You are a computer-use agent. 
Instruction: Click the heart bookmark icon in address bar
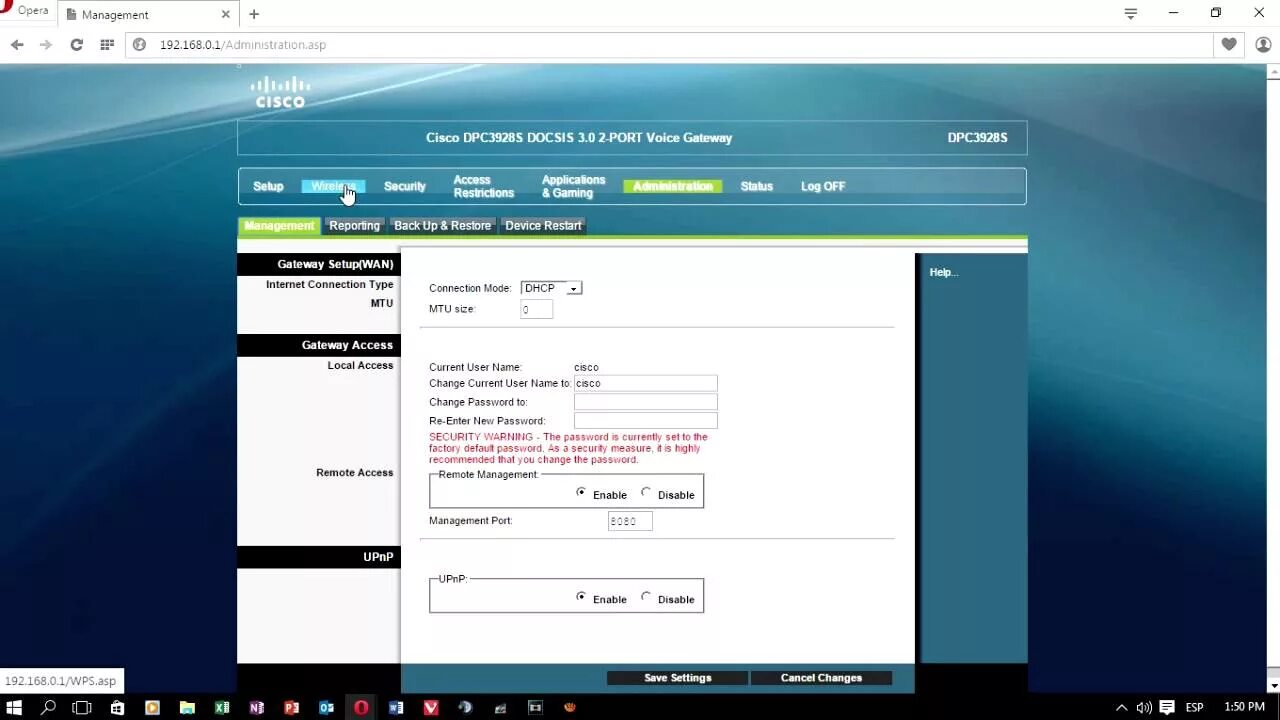pos(1229,45)
